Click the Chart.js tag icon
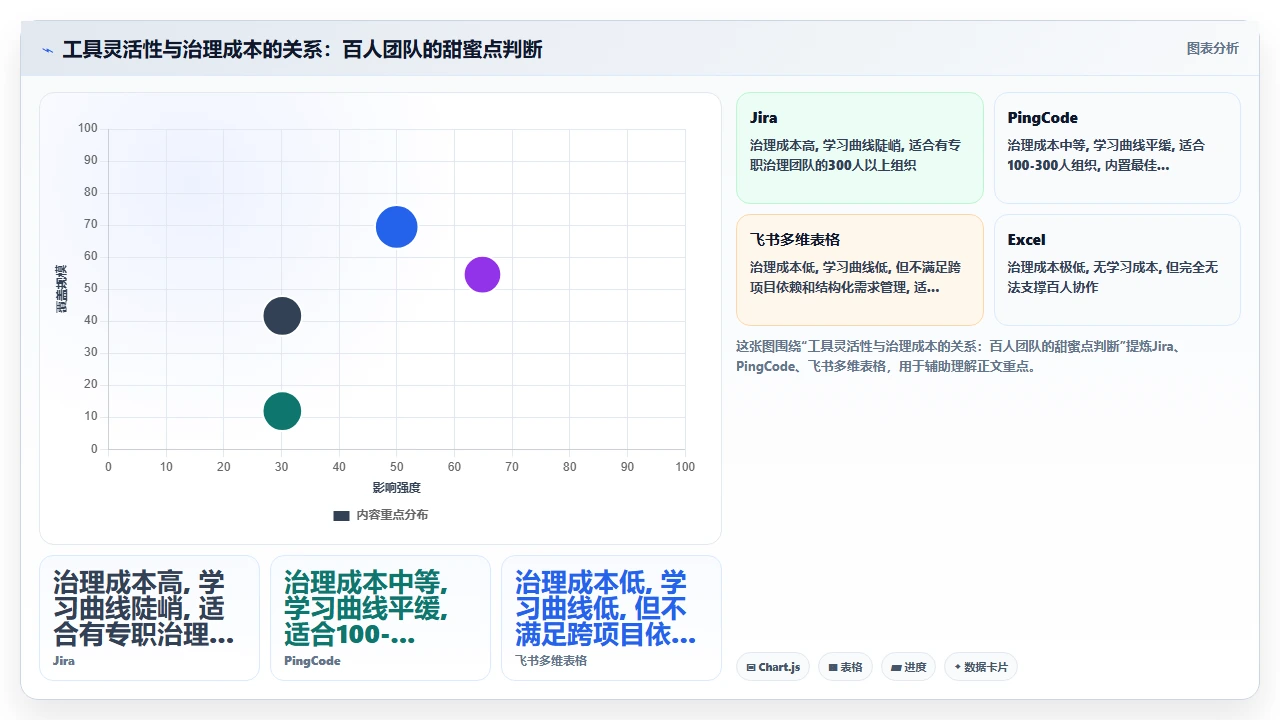The width and height of the screenshot is (1280, 720). click(751, 667)
